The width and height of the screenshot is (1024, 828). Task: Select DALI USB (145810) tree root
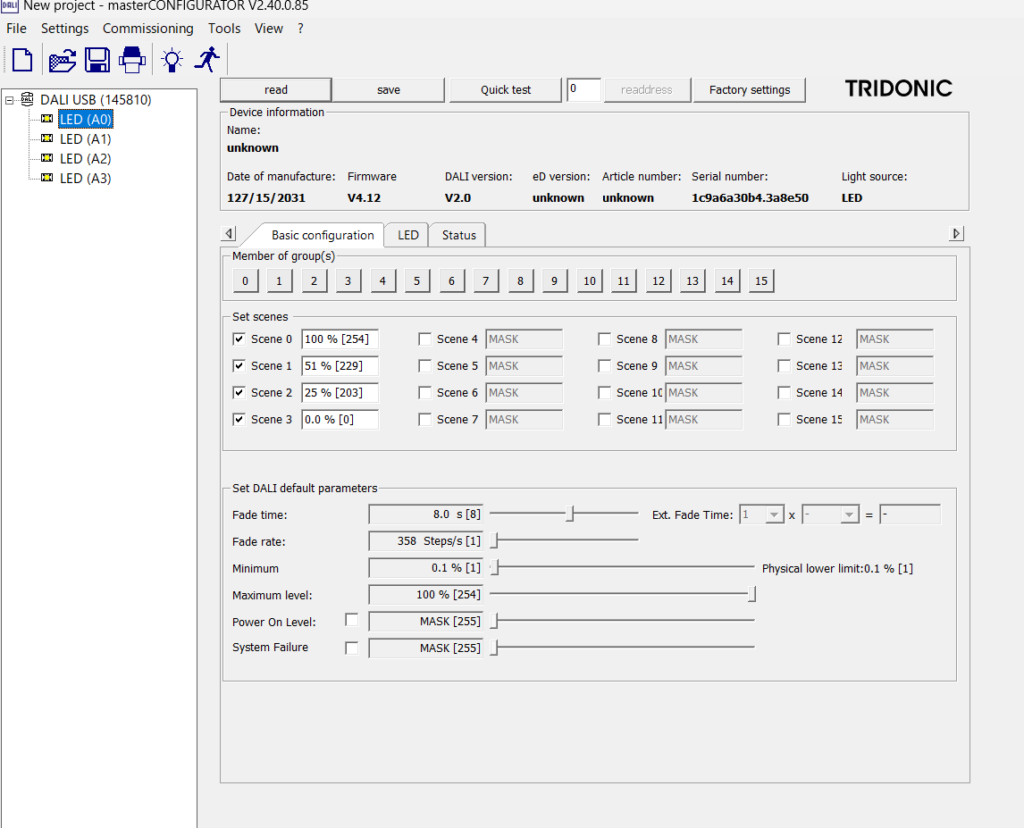click(x=95, y=100)
